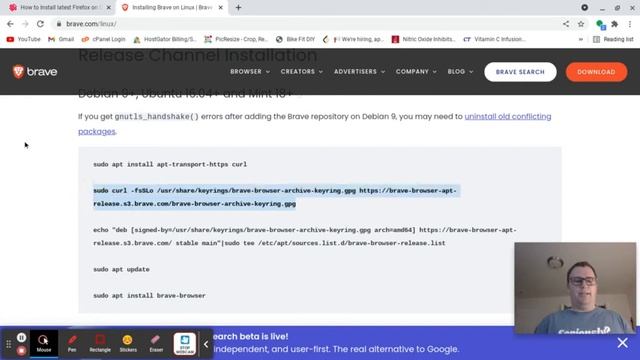Click the sudo apt install apt-transport-https curl line

tap(170, 164)
